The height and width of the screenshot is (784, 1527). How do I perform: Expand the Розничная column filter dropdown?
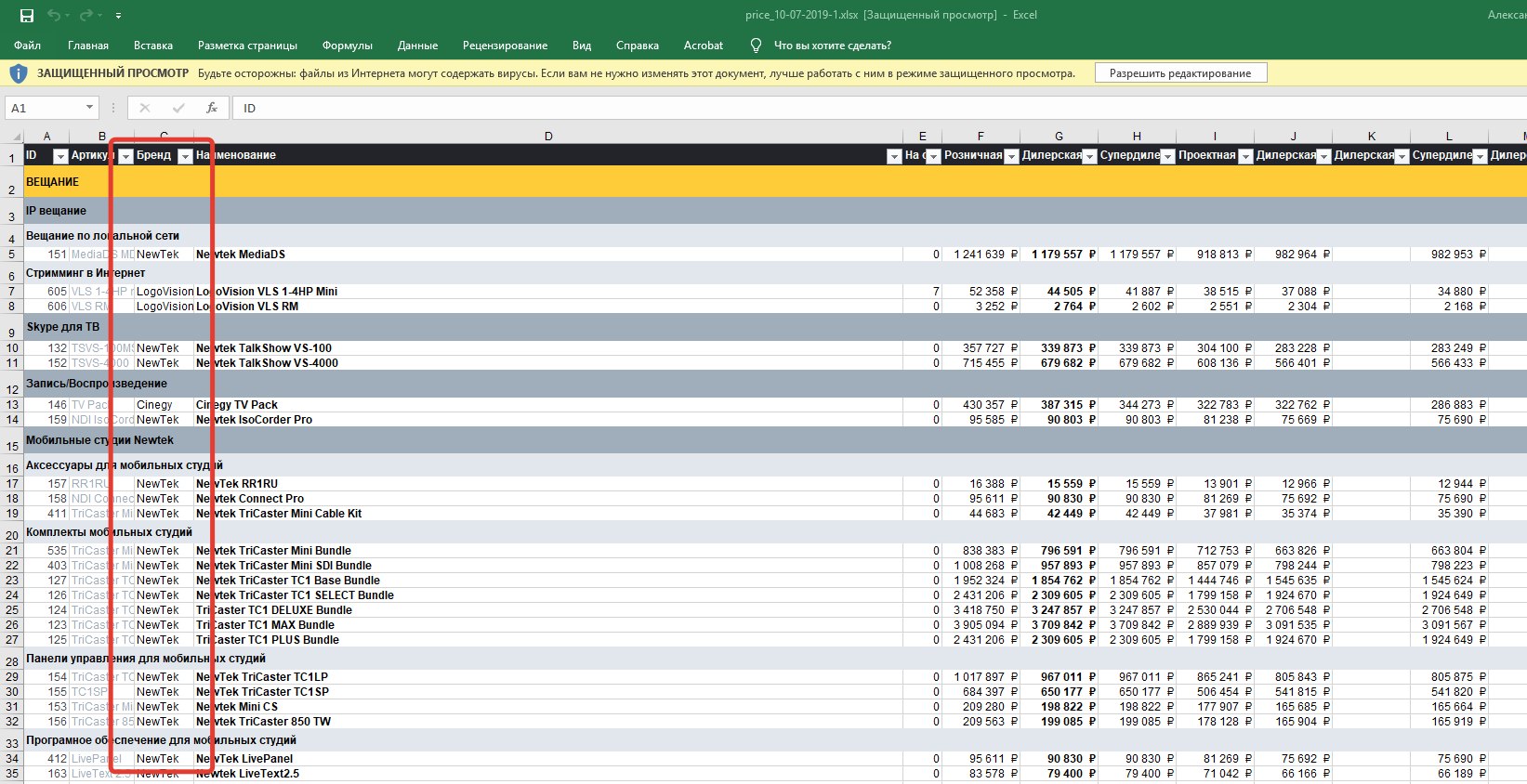tap(1012, 156)
